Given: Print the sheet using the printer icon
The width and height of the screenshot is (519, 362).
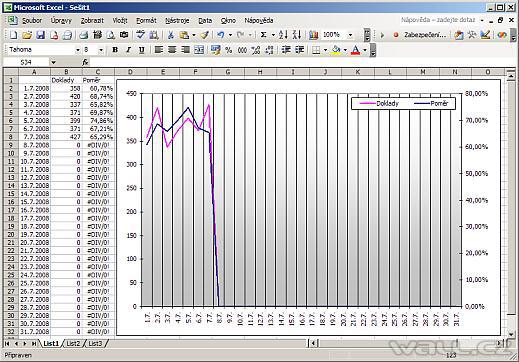Looking at the screenshot, I should tap(84, 35).
